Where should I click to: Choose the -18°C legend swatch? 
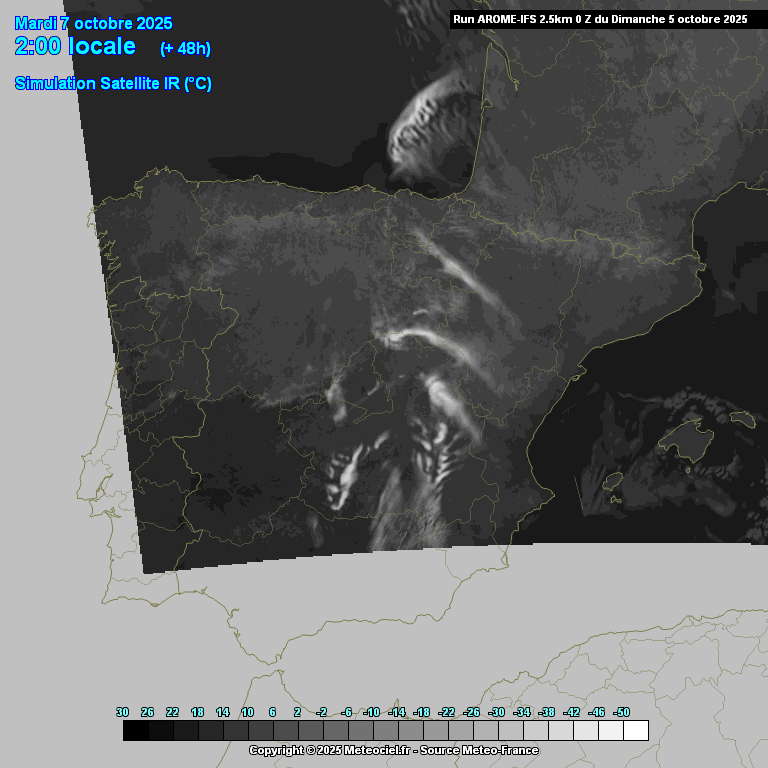pos(435,730)
